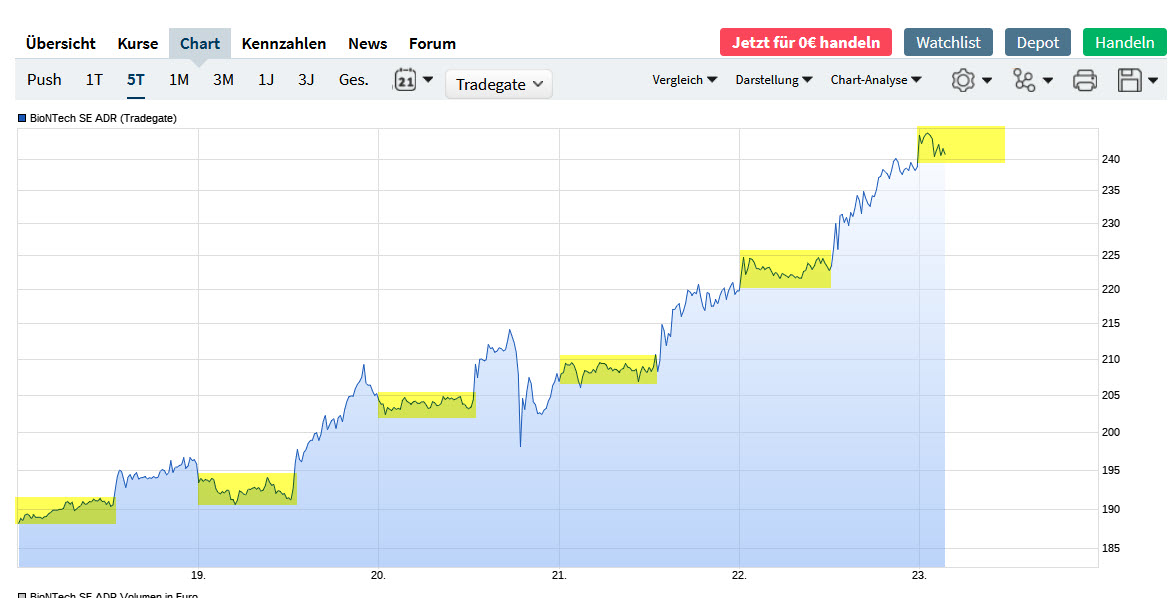Expand the save options arrow beside the floppy icon
The image size is (1175, 598).
pos(1153,83)
